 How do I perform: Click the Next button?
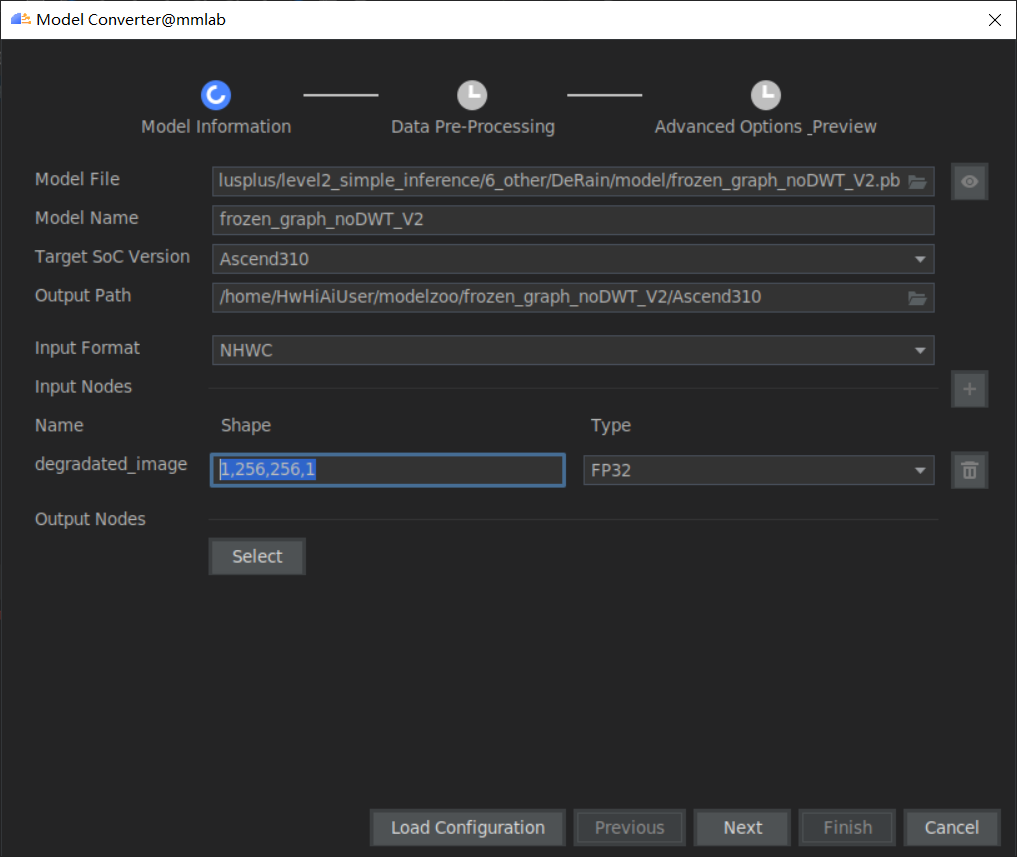(x=743, y=828)
